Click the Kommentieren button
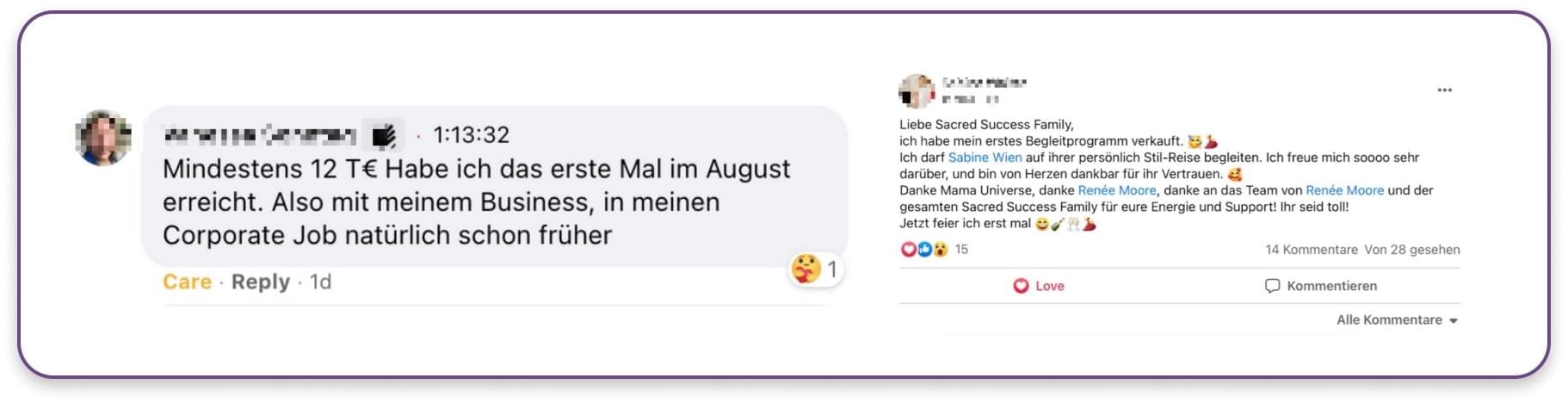 (1321, 286)
